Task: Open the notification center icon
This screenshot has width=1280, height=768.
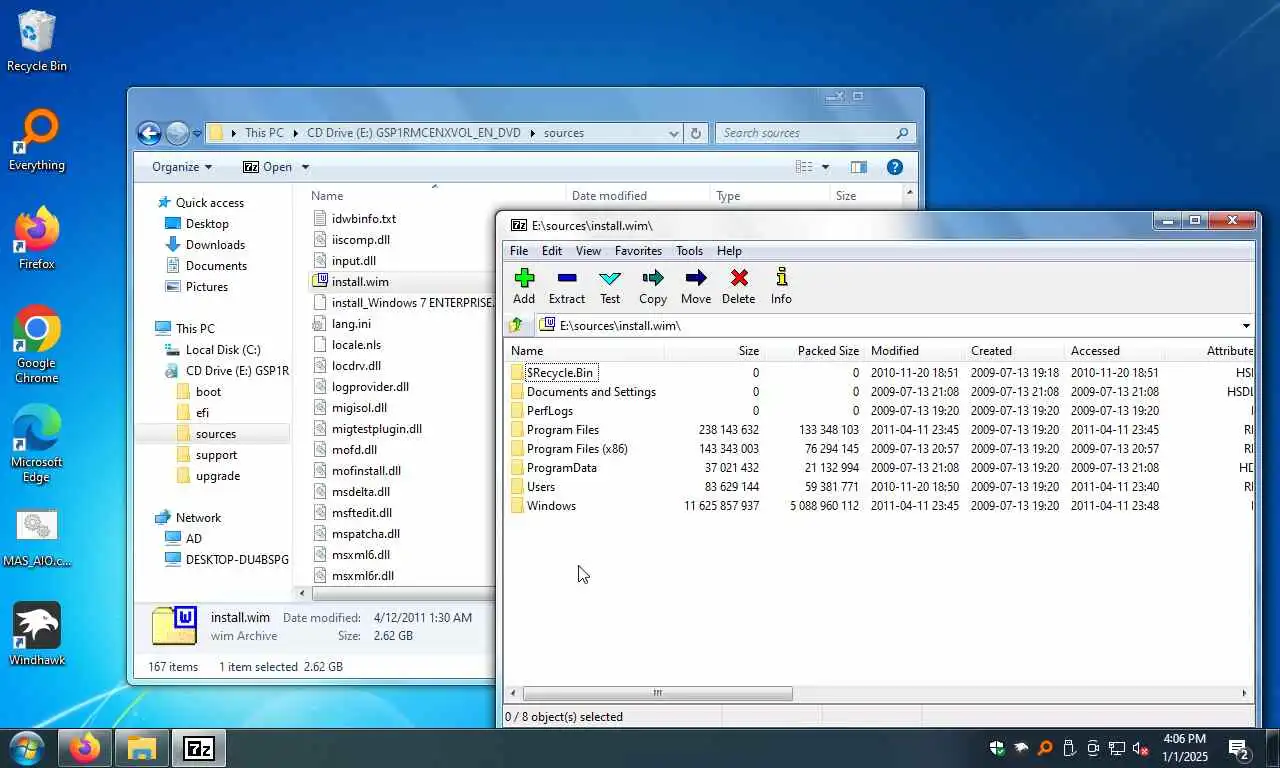Action: (x=1238, y=748)
